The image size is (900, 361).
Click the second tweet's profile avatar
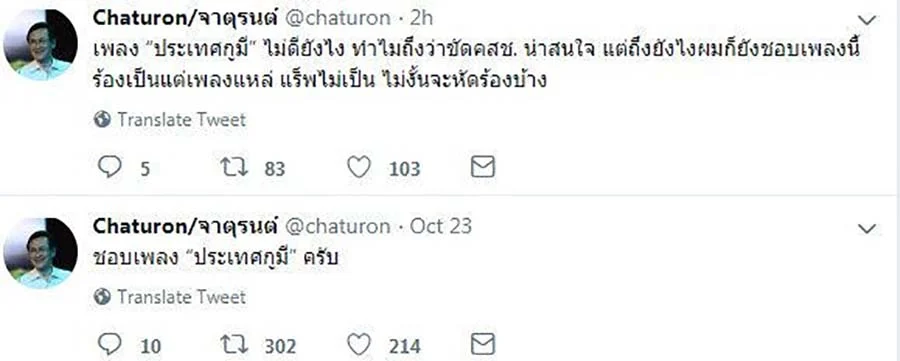point(40,253)
